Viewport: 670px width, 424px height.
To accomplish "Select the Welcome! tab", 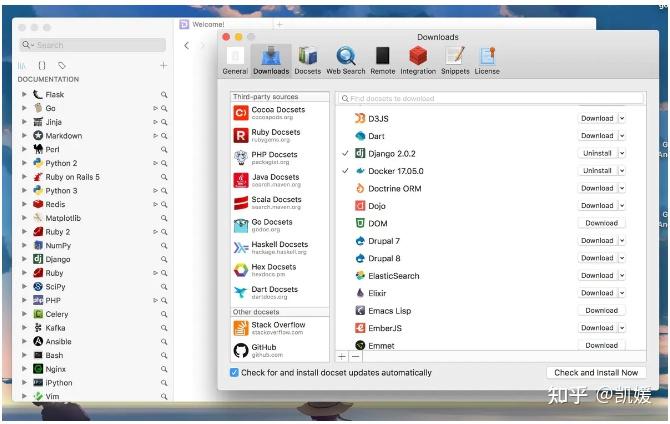I will [224, 24].
